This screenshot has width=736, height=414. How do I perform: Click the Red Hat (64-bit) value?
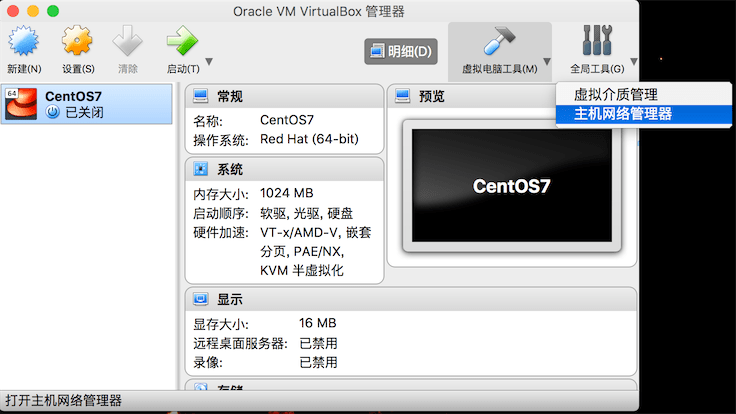[x=309, y=139]
